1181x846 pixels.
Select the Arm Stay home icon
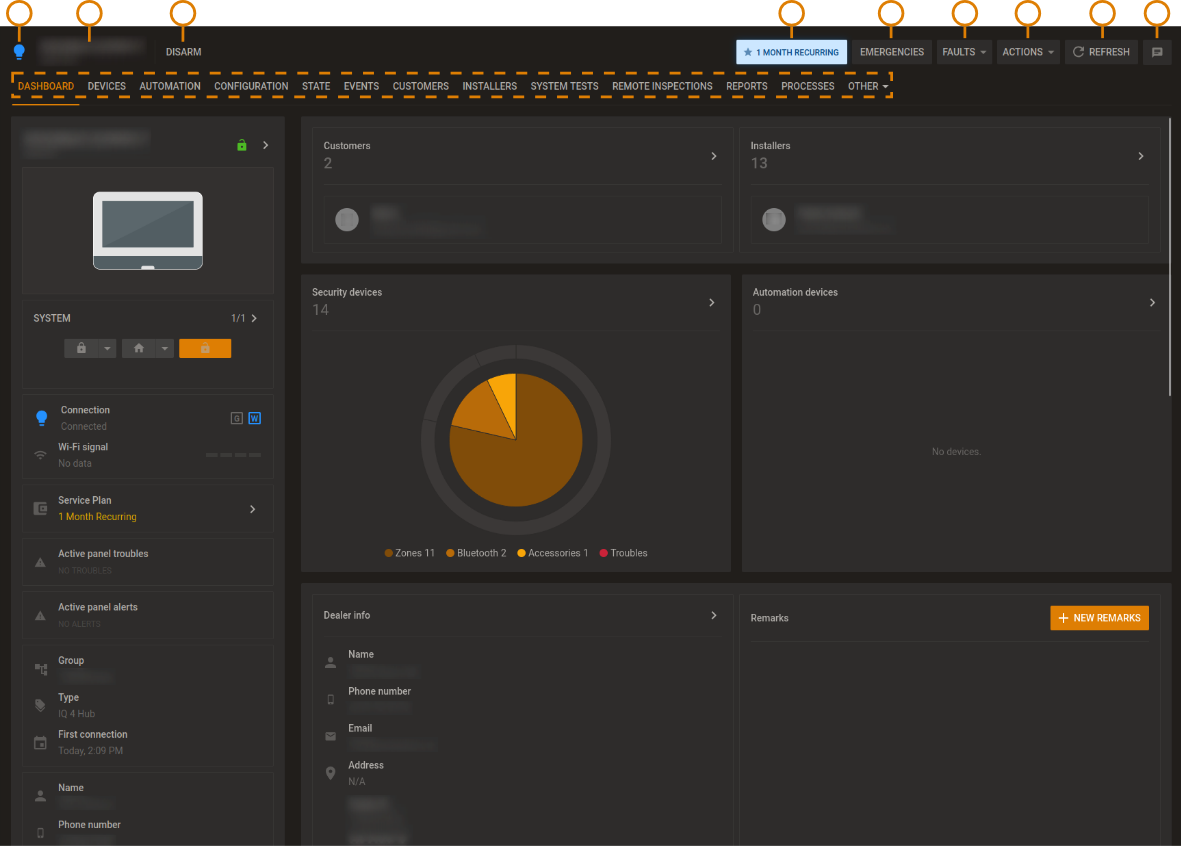141,349
